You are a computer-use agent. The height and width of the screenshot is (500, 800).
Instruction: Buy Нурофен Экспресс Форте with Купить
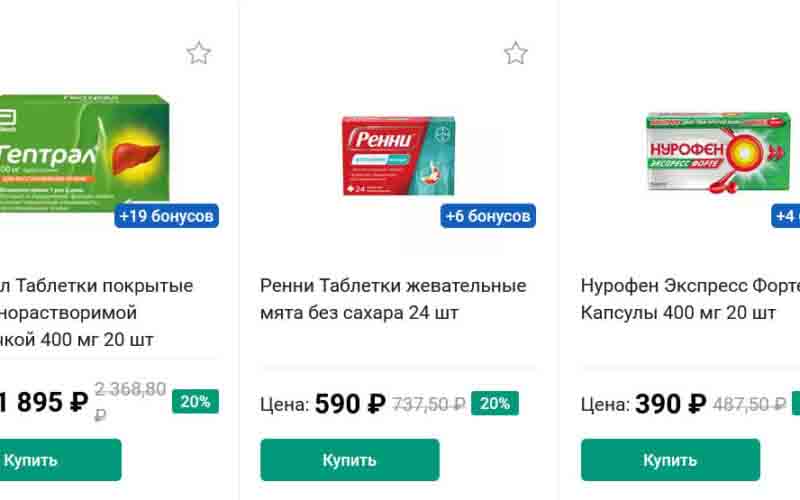tap(670, 460)
